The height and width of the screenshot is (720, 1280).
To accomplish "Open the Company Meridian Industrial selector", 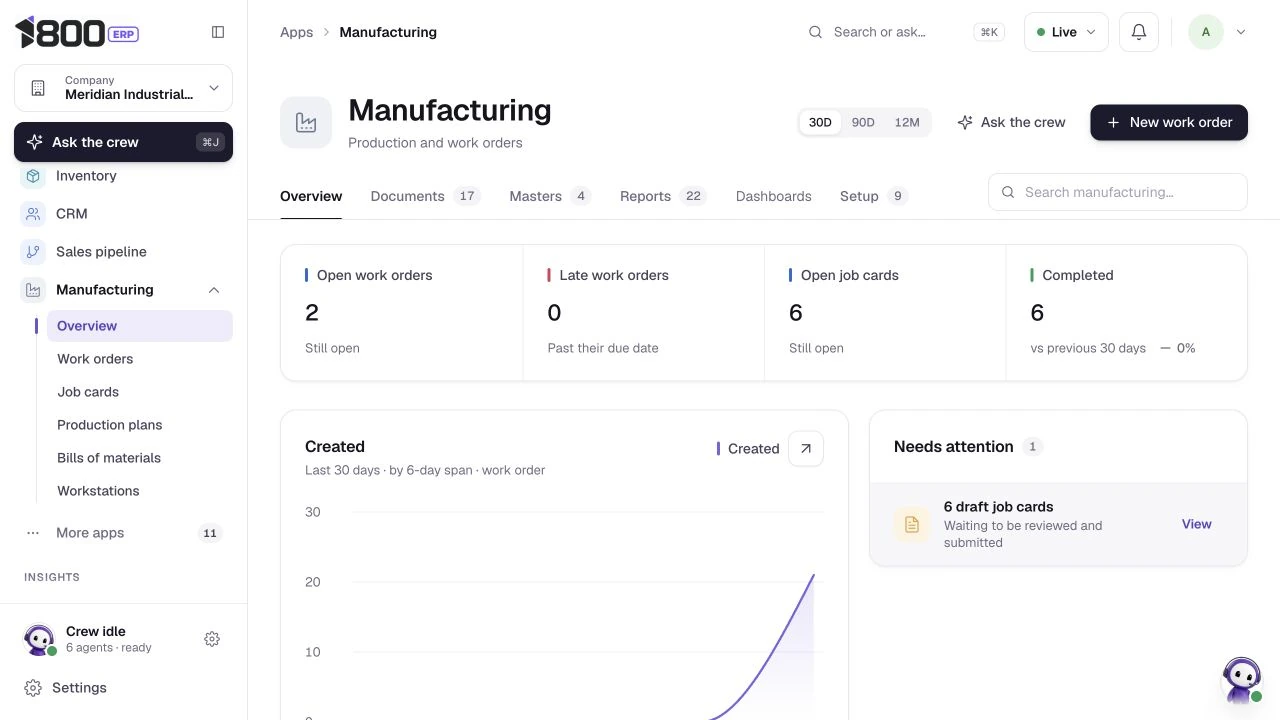I will [123, 88].
